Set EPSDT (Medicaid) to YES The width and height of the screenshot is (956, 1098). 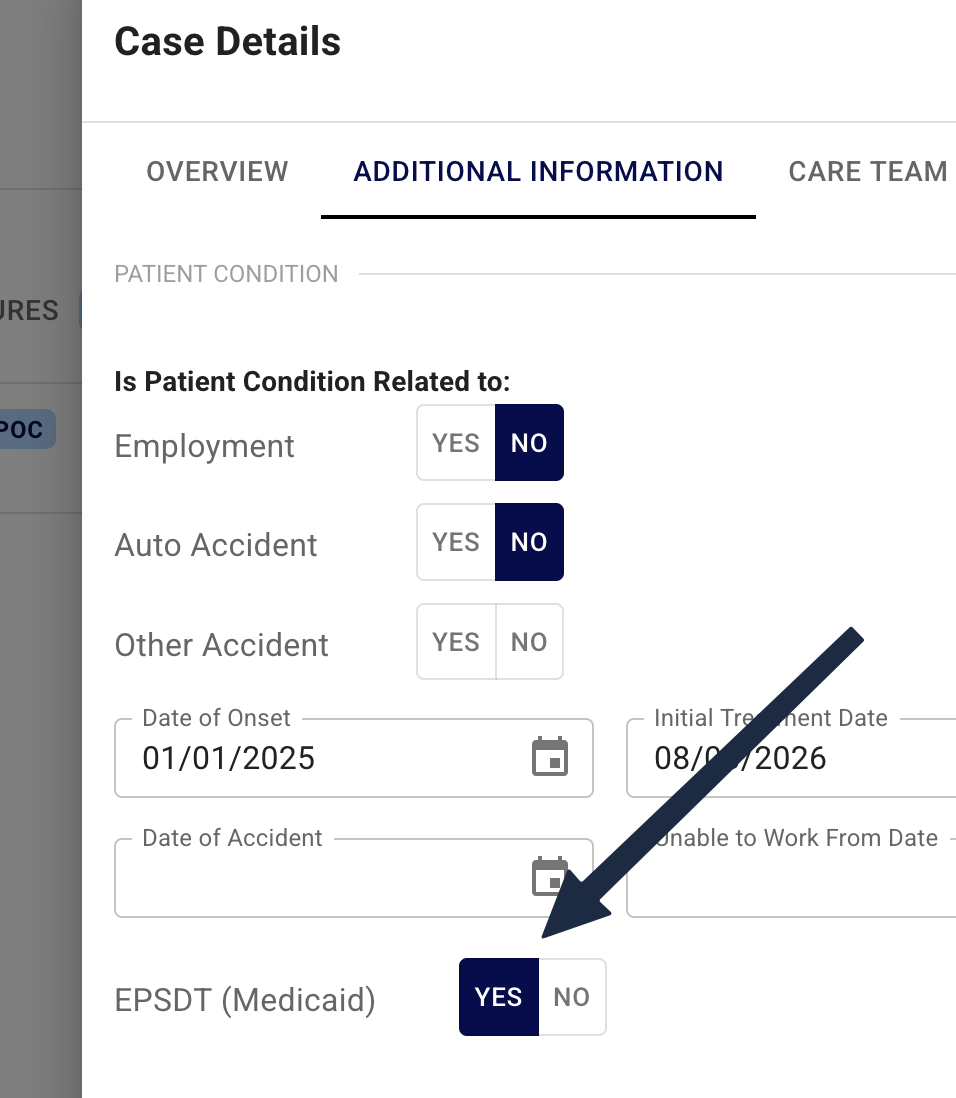[499, 997]
